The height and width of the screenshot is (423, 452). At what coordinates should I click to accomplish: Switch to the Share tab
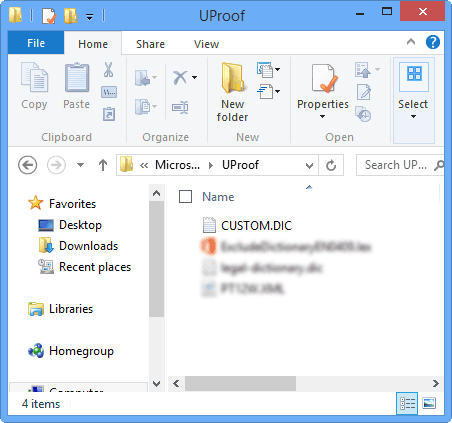tap(150, 44)
